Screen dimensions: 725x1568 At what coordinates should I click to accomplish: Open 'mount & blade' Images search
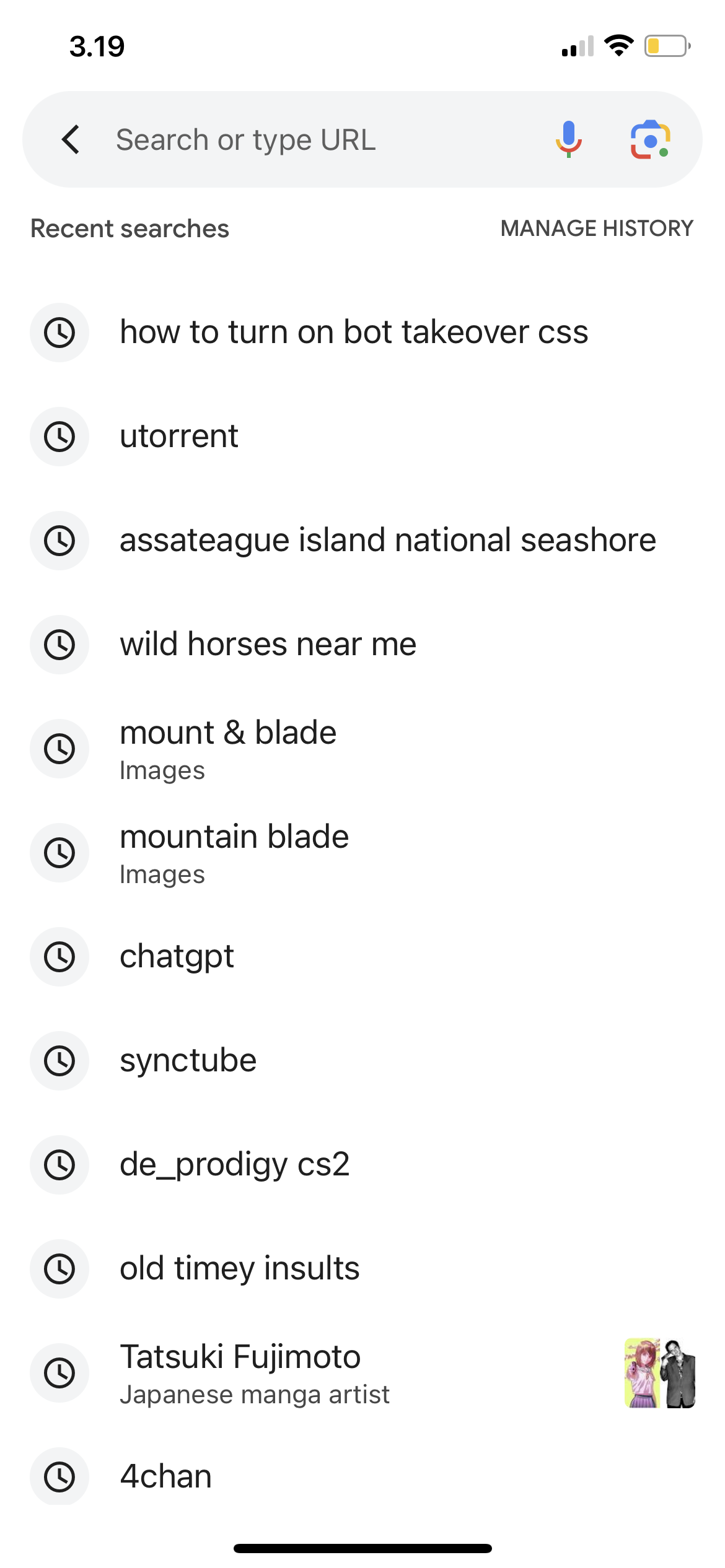pyautogui.click(x=362, y=749)
